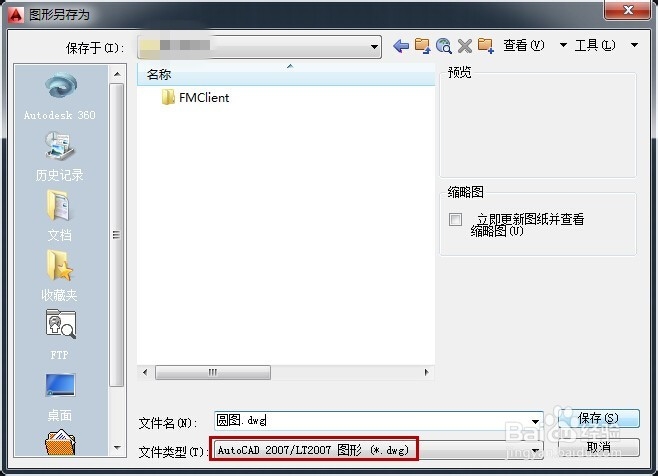Image resolution: width=658 pixels, height=476 pixels.
Task: Open 文档 documents location in sidebar
Action: tap(60, 215)
